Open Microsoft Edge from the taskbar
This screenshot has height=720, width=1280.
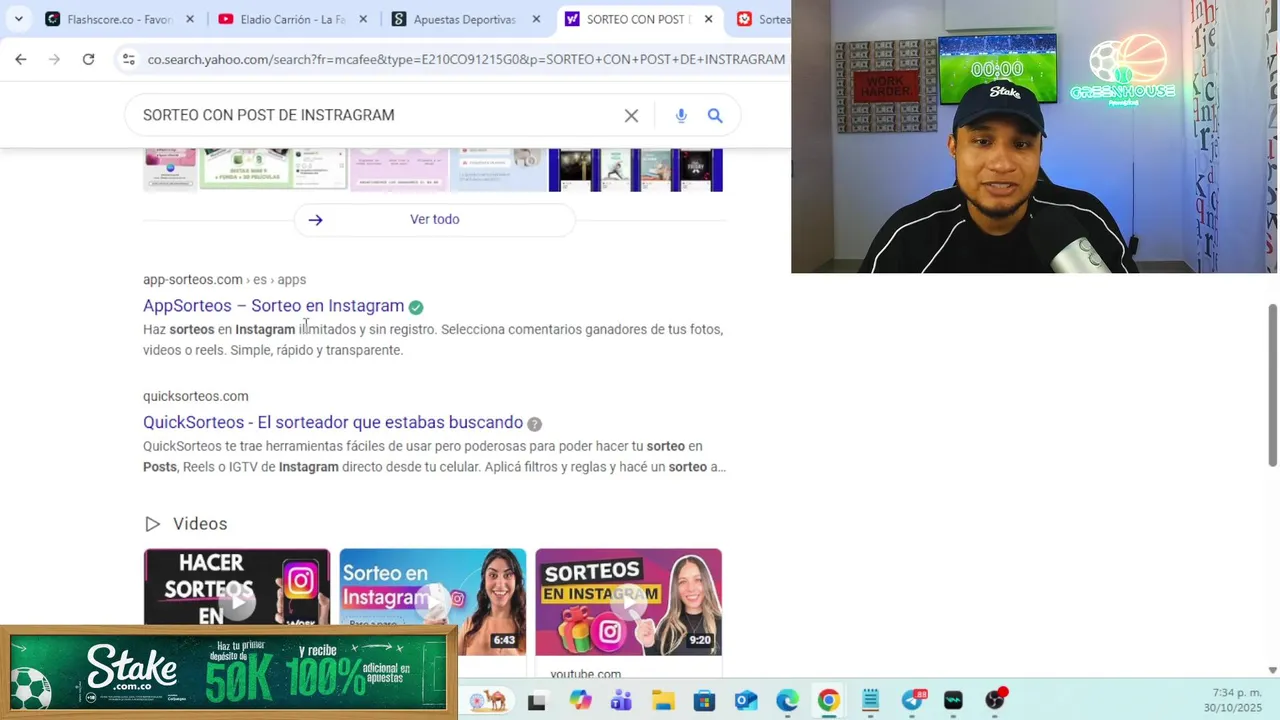tap(787, 700)
